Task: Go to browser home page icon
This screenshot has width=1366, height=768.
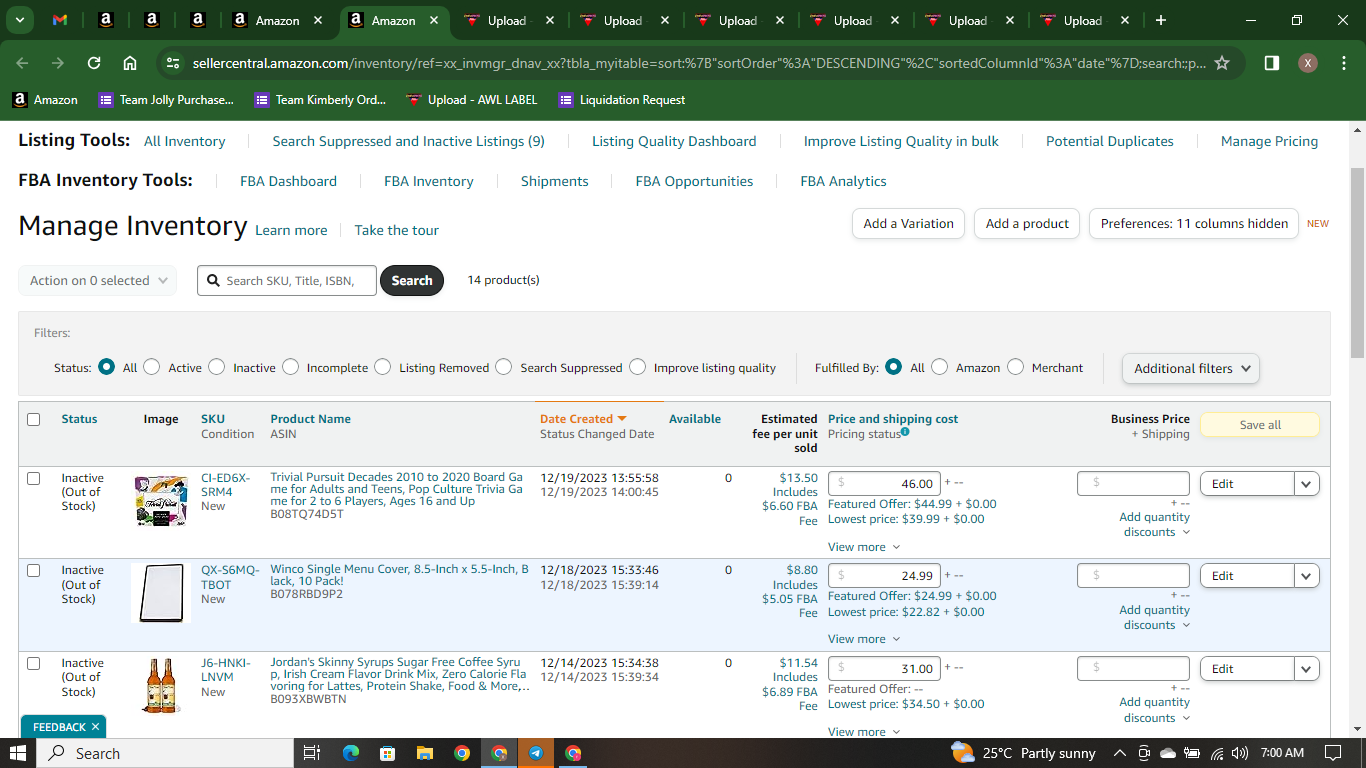Action: [x=130, y=63]
